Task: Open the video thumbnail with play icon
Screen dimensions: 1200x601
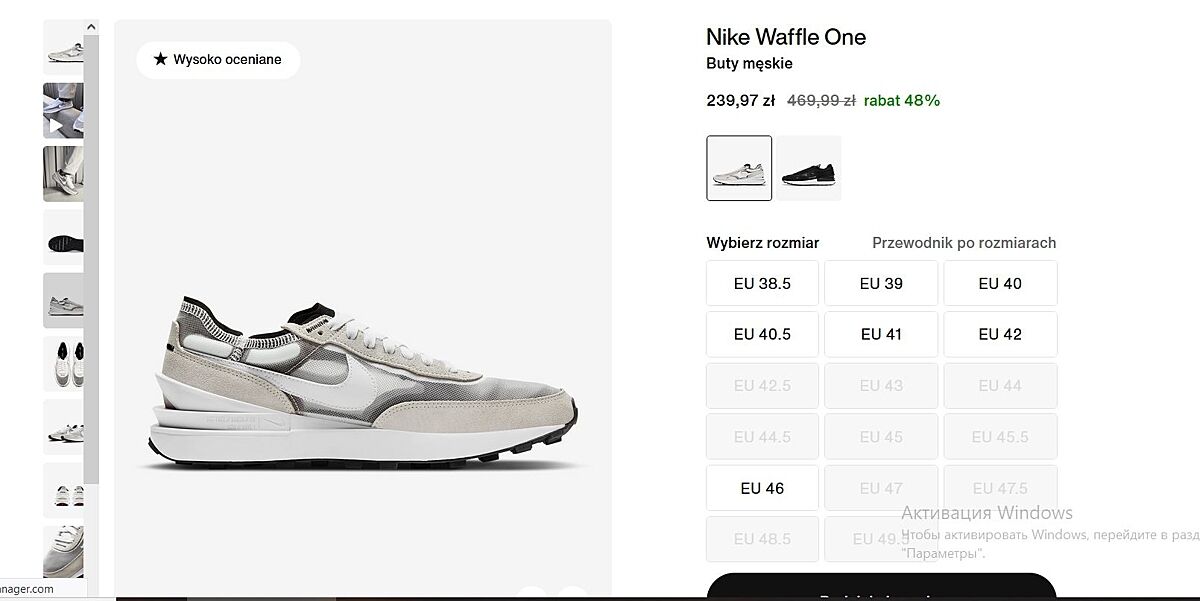Action: 63,111
